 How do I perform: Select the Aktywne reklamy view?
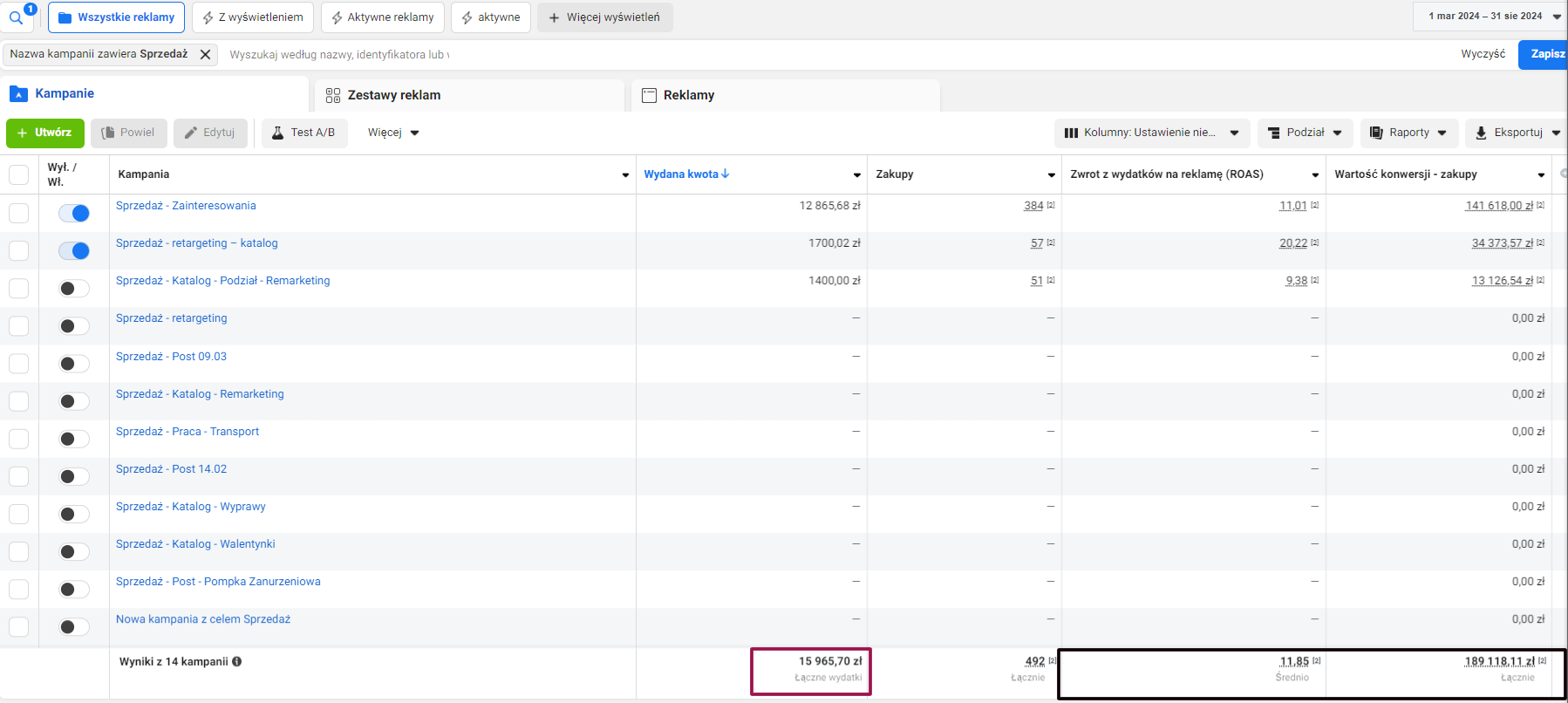coord(383,17)
